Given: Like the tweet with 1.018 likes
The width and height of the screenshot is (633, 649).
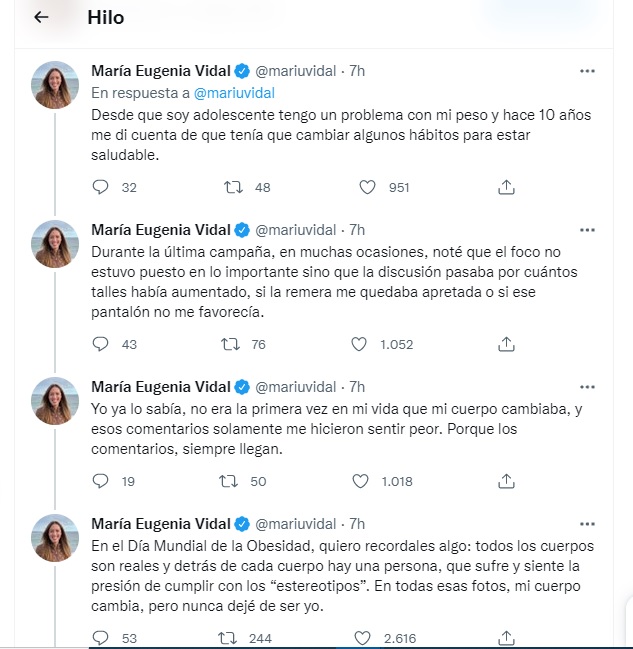Looking at the screenshot, I should tap(360, 481).
